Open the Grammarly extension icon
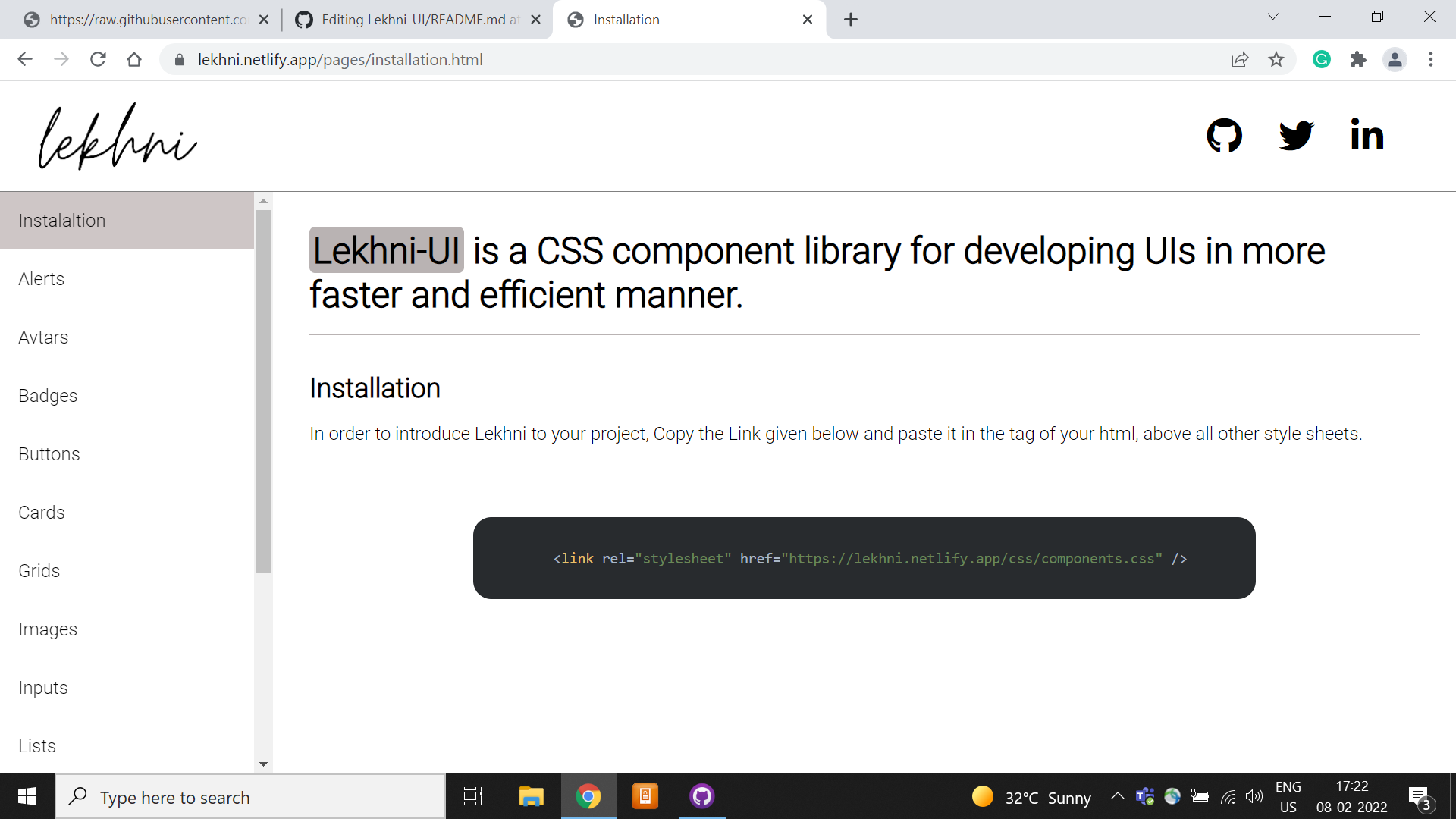This screenshot has height=819, width=1456. click(1322, 59)
